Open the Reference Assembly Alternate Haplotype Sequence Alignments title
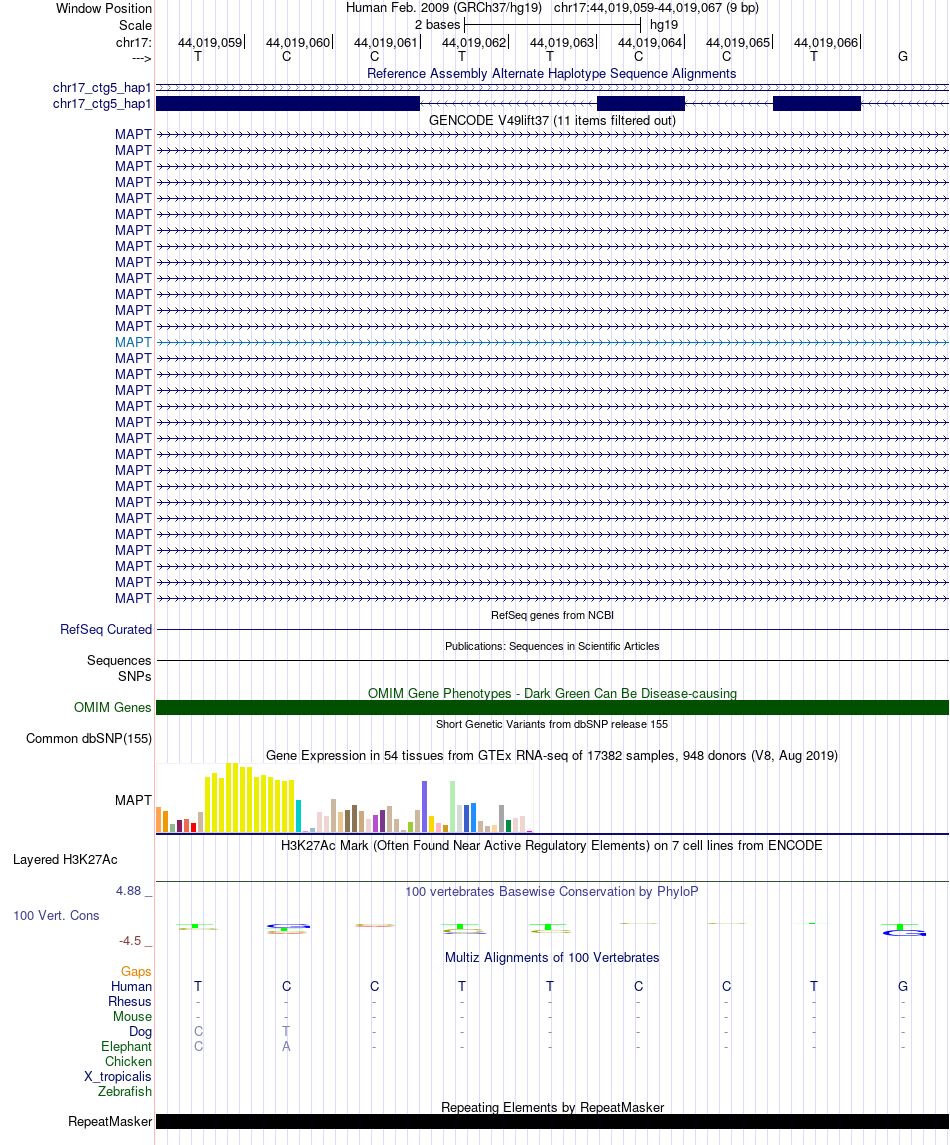The height and width of the screenshot is (1145, 950). pos(551,74)
